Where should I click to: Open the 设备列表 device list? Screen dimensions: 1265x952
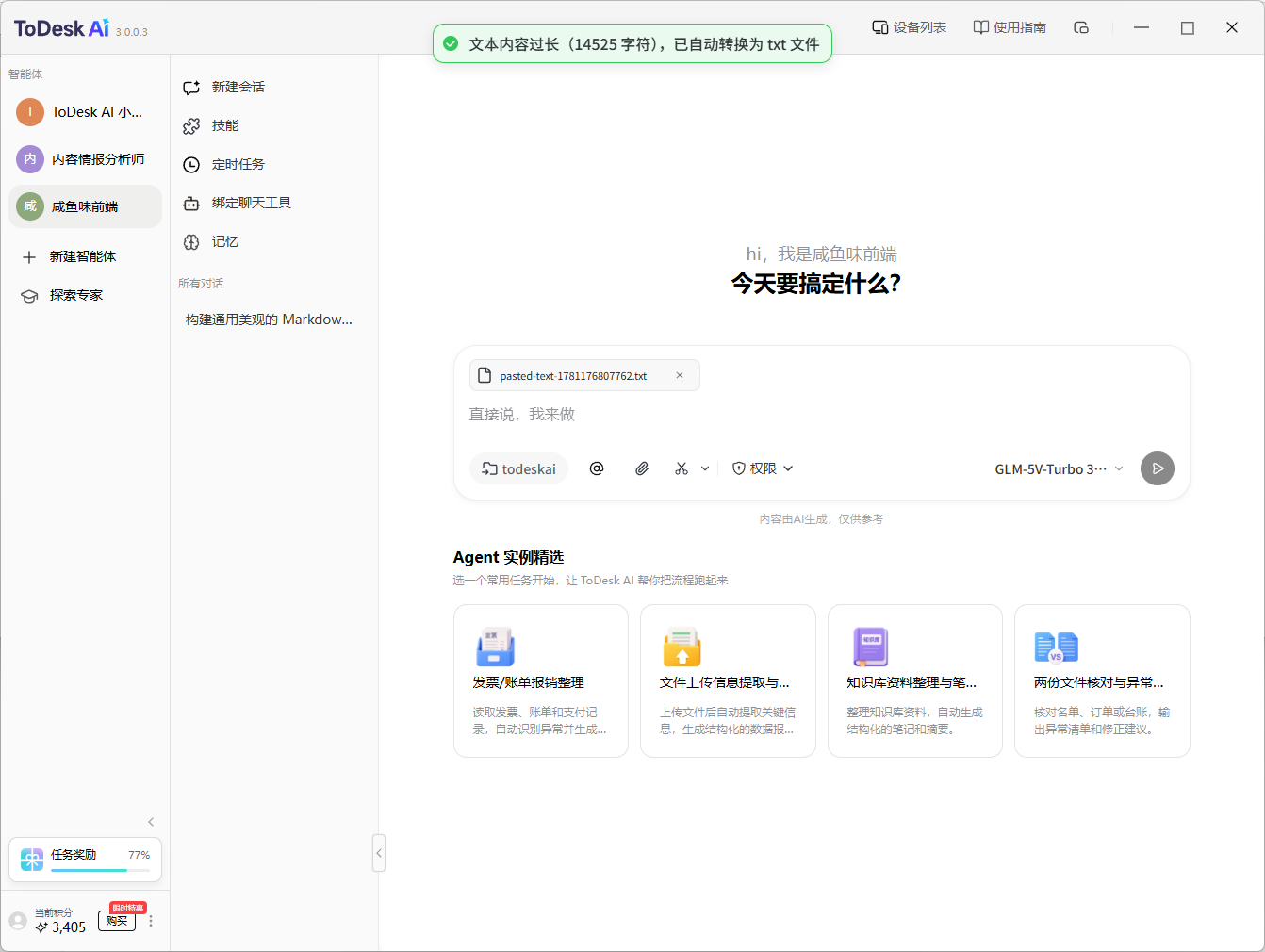point(910,27)
